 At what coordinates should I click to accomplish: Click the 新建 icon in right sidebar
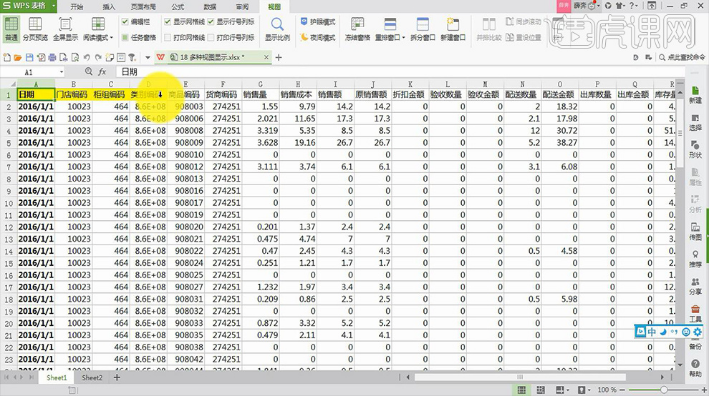tap(695, 95)
